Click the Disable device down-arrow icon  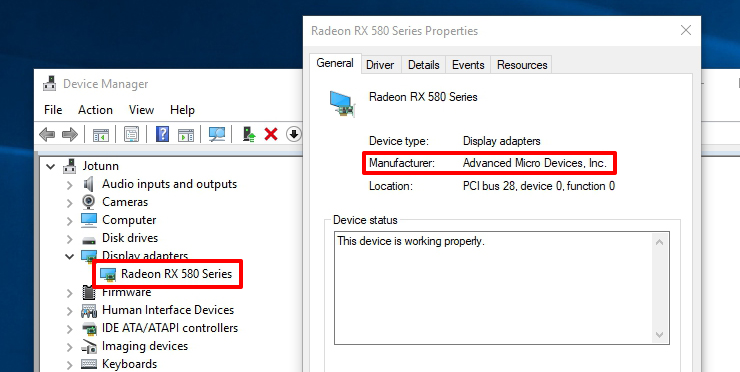click(x=294, y=135)
